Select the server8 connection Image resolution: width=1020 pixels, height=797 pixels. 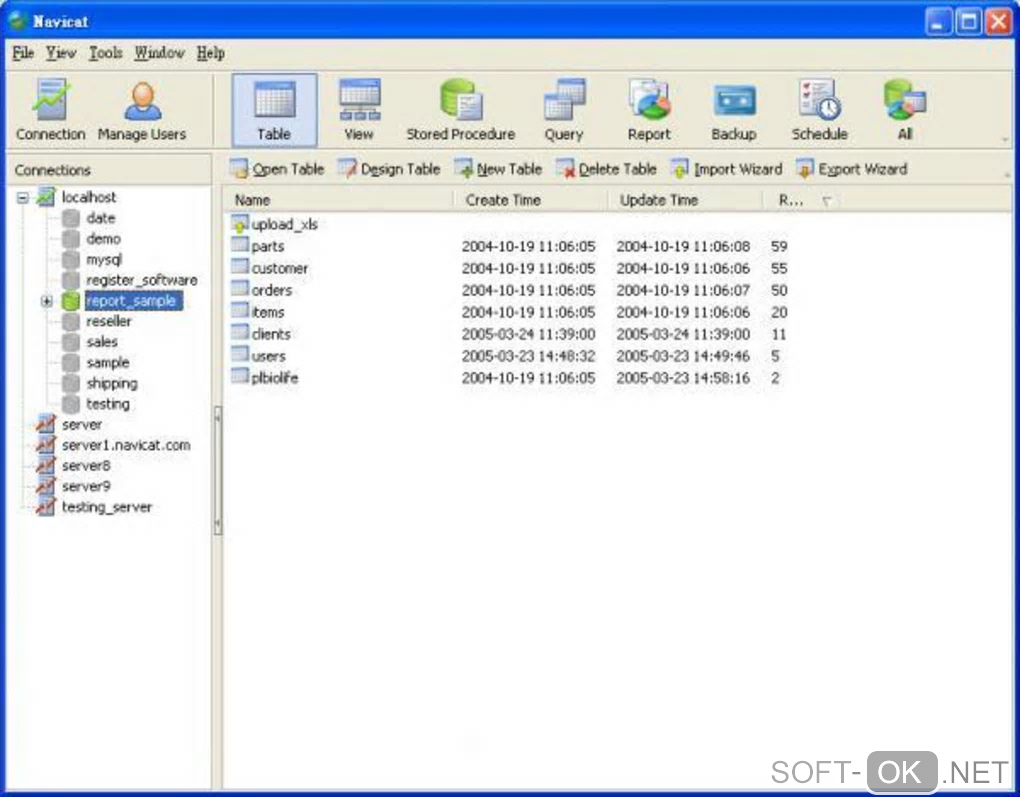click(x=86, y=466)
